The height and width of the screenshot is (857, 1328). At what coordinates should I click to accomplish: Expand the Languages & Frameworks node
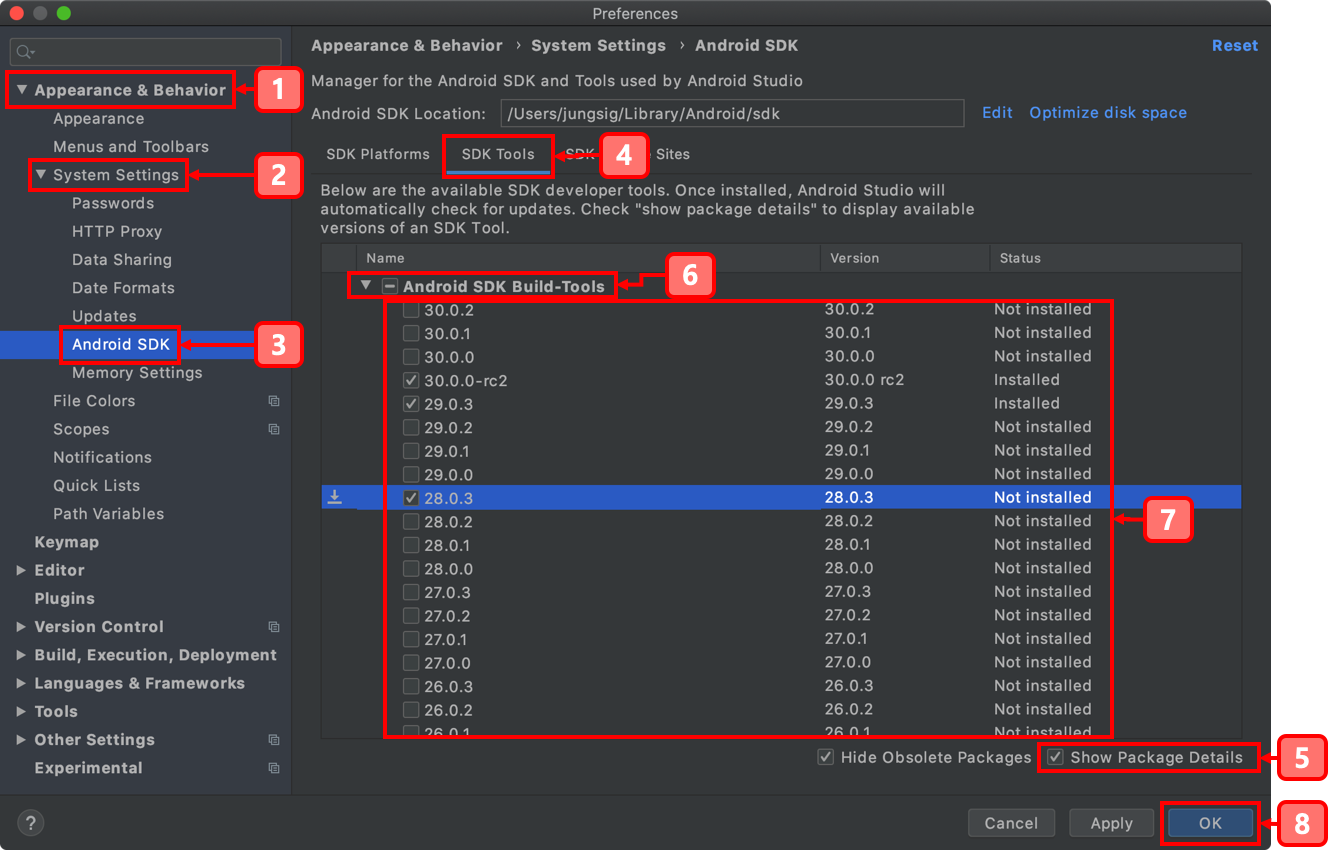21,683
